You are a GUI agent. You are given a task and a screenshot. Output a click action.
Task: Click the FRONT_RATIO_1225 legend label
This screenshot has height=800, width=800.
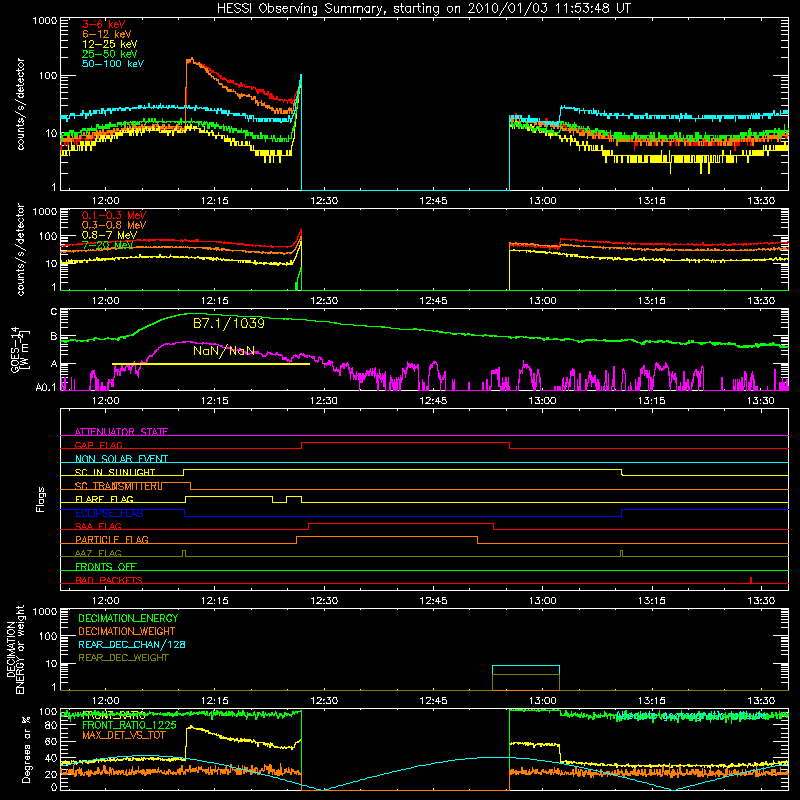point(129,725)
